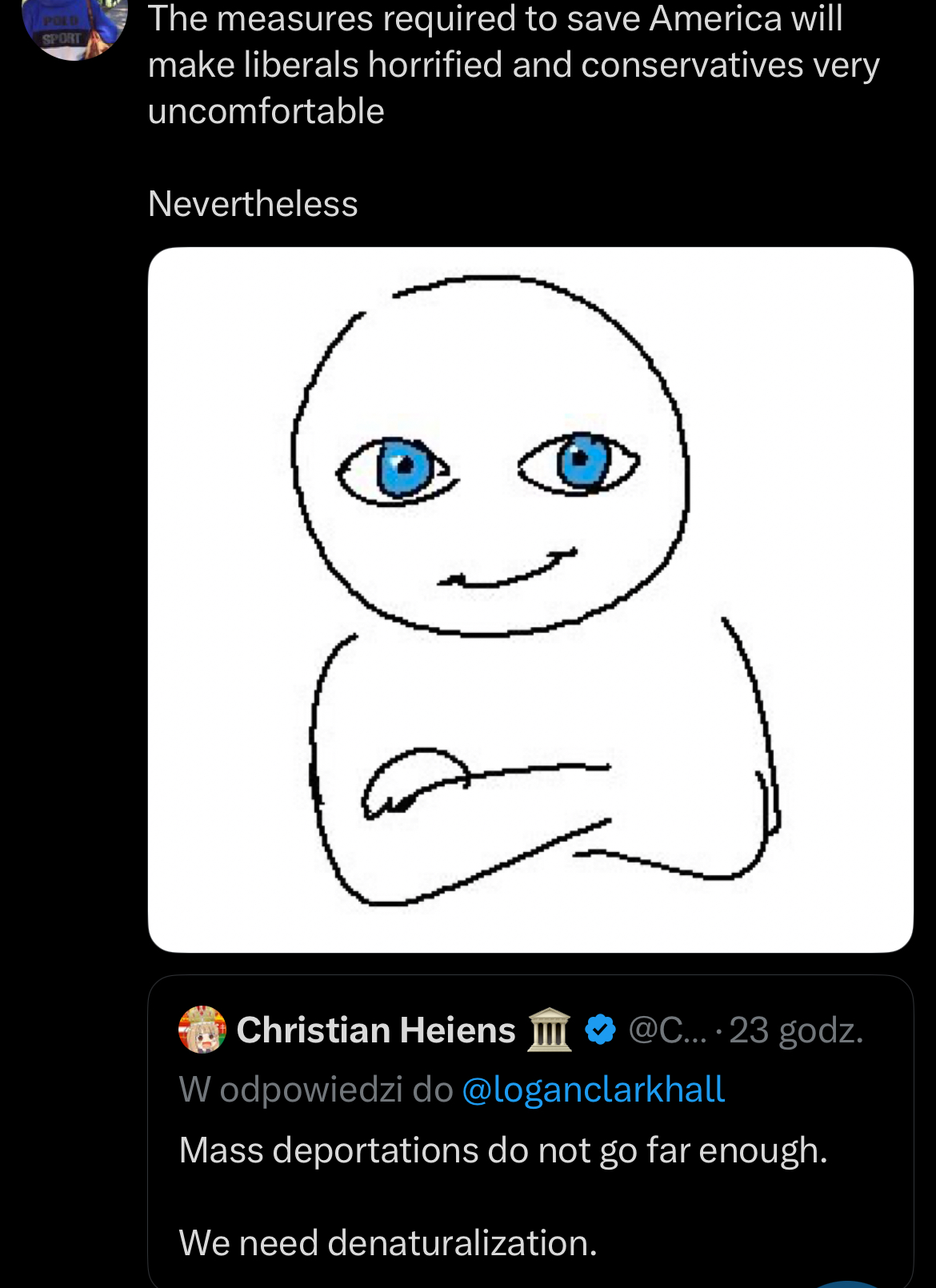Viewport: 936px width, 1288px height.
Task: Tap the blue verified badge beside Christian Heiens
Action: click(600, 1030)
